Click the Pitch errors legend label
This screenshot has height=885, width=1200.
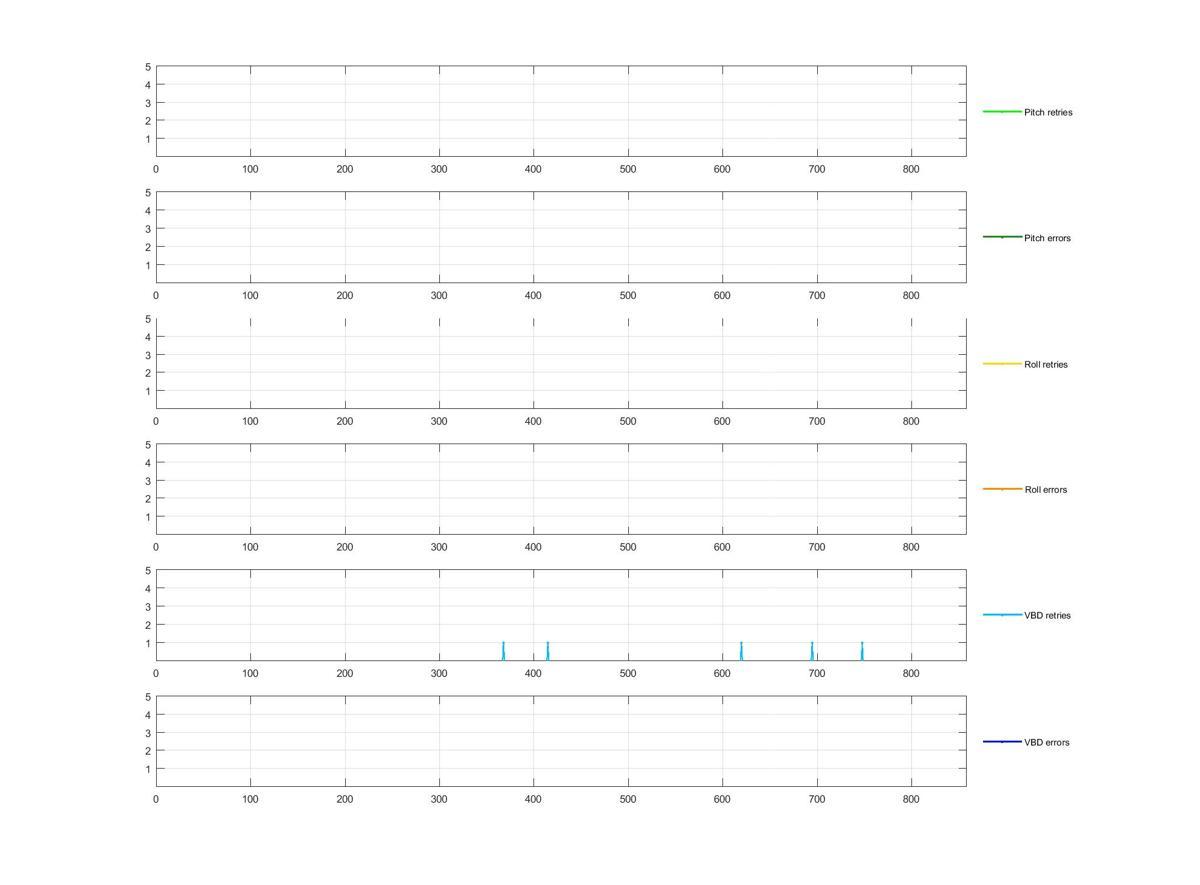click(1047, 238)
